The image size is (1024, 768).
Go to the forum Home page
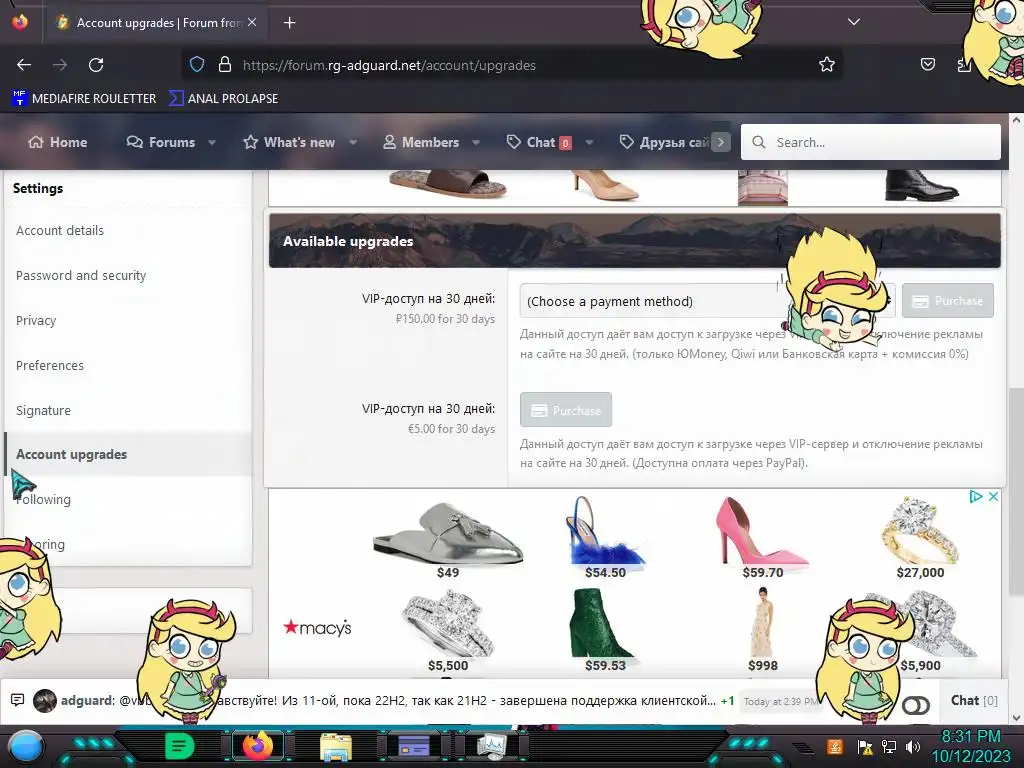click(x=57, y=142)
